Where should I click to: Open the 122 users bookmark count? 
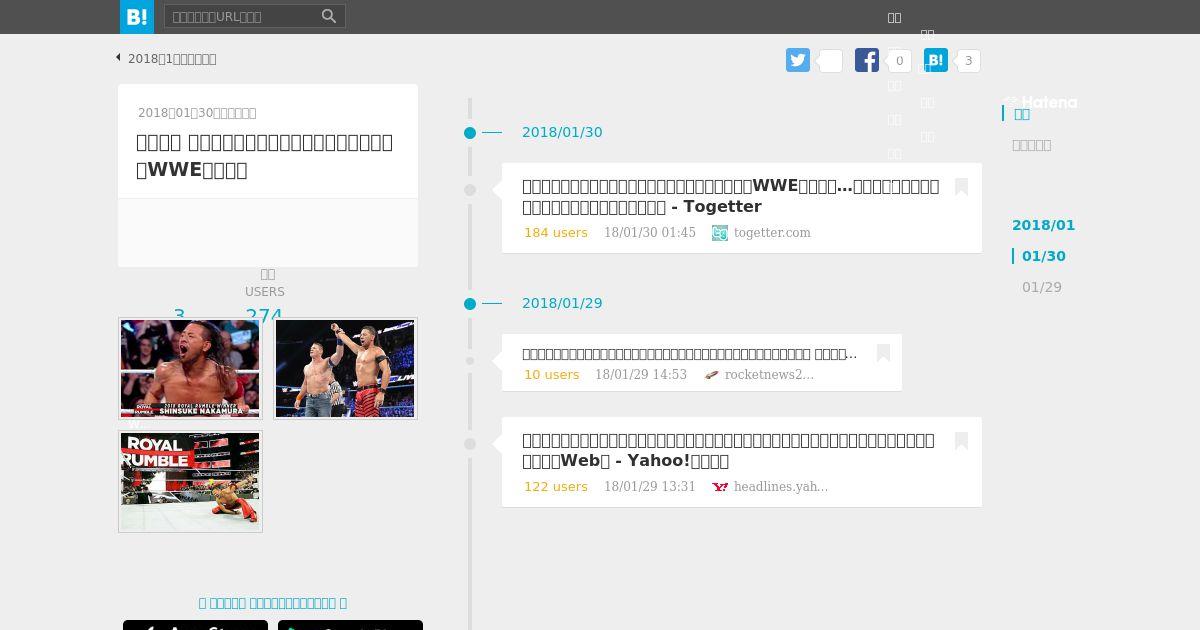click(556, 487)
